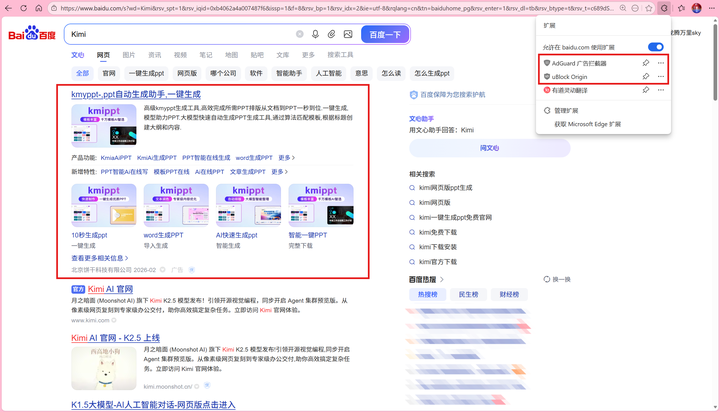Screen dimensions: 720x412
Task: Expand 更多 in the 新增特性 row
Action: point(280,172)
